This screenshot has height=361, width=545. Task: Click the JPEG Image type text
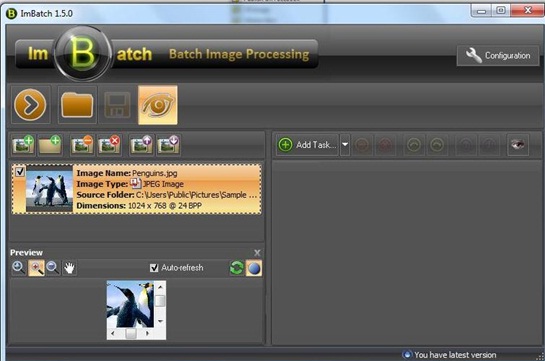point(163,184)
